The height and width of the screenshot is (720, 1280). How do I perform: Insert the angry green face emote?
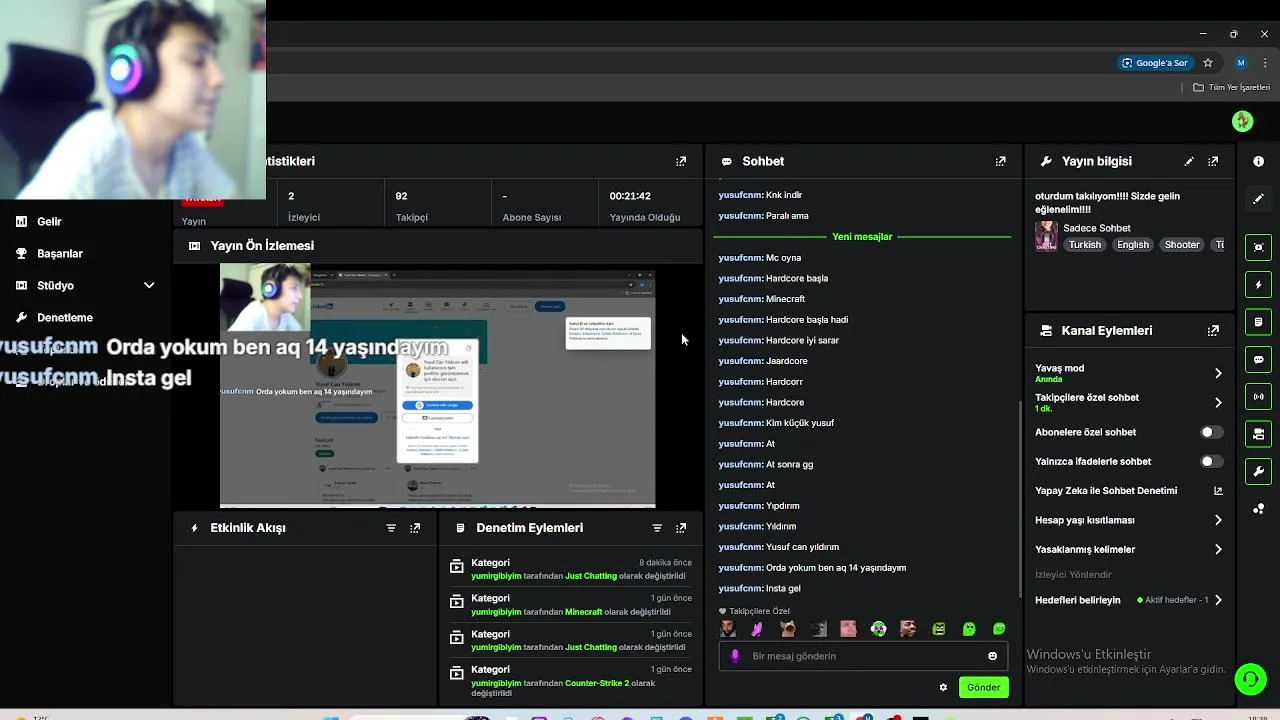[x=939, y=629]
